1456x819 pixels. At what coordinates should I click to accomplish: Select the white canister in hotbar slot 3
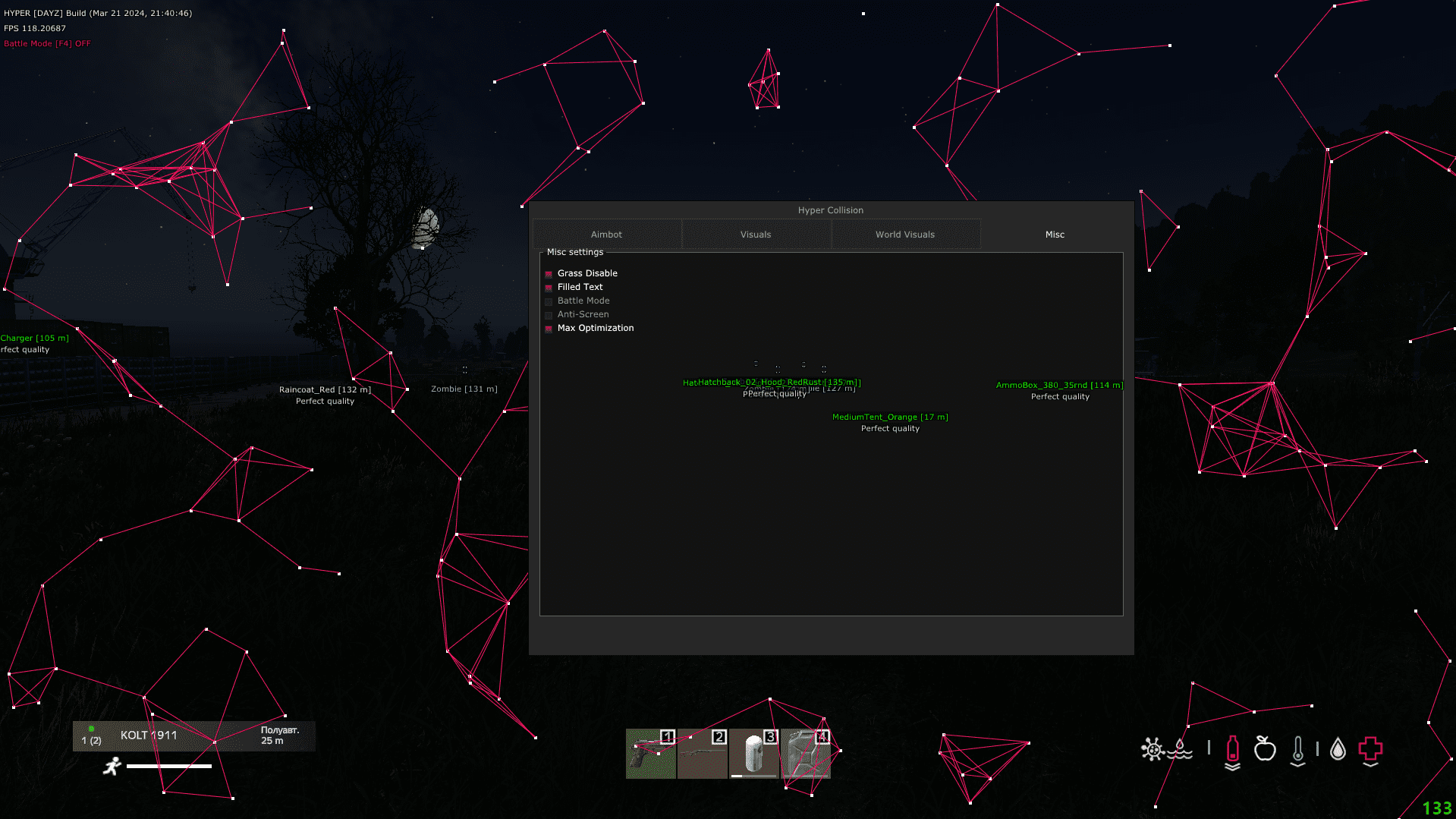click(753, 754)
